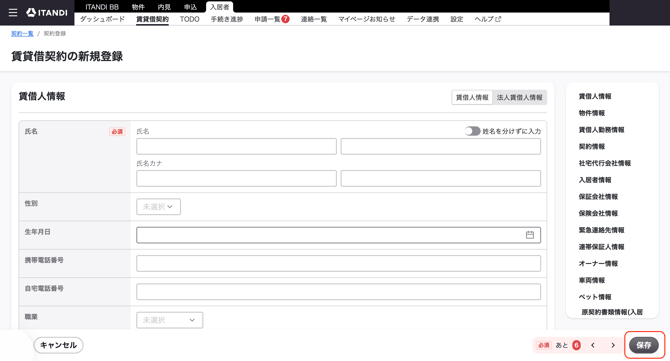Go to previous required field arrow
The width and height of the screenshot is (670, 361).
click(x=593, y=345)
